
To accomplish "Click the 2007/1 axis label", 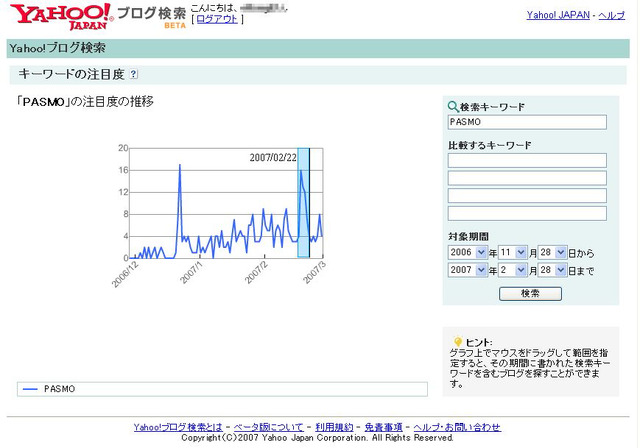I will tap(191, 272).
